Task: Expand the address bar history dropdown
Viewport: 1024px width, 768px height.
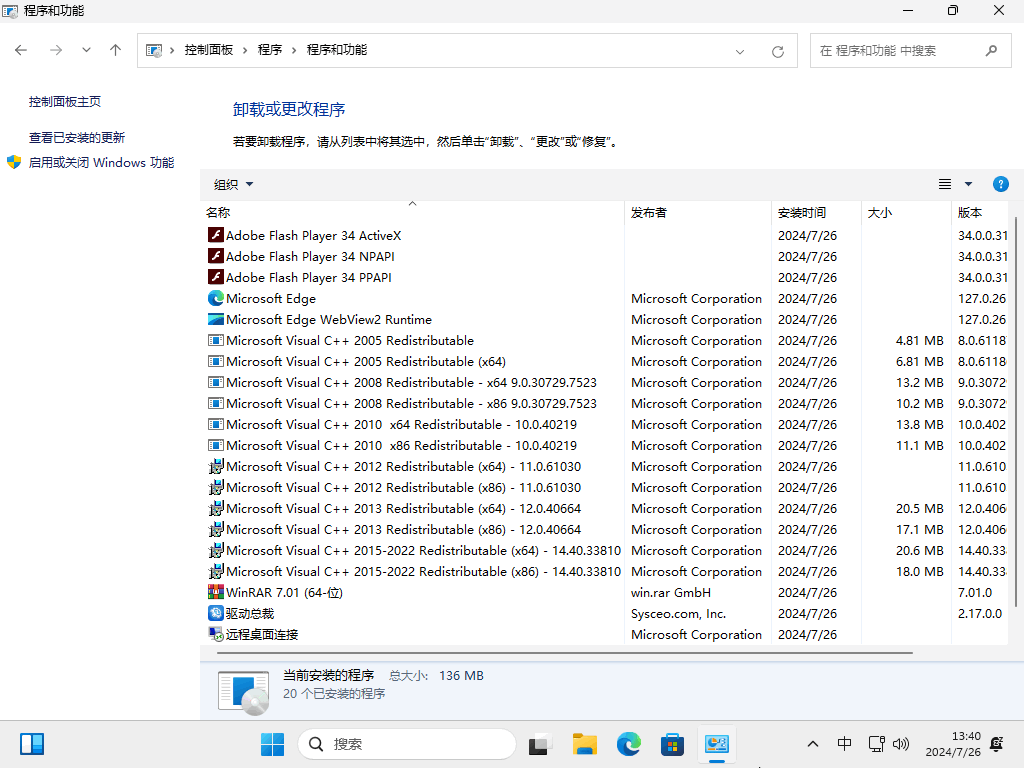Action: coord(740,51)
